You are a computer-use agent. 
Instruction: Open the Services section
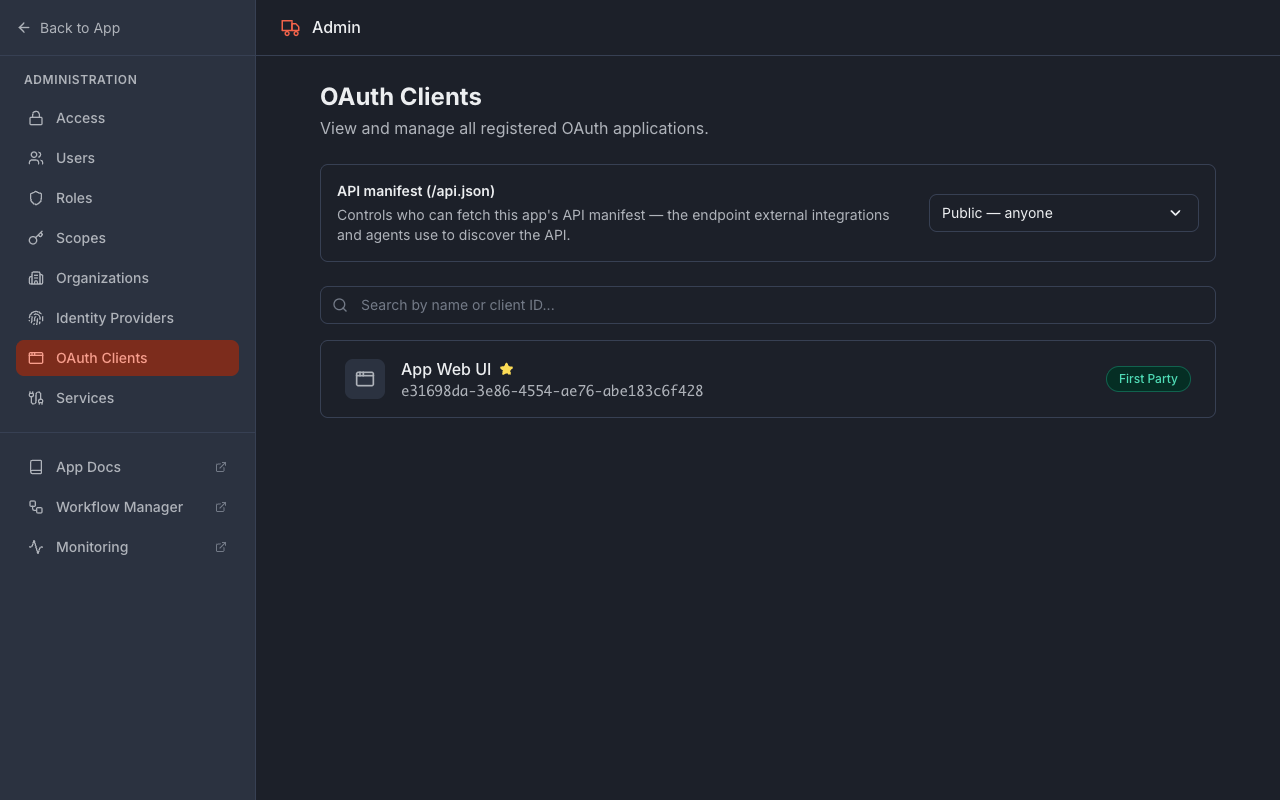[x=127, y=398]
